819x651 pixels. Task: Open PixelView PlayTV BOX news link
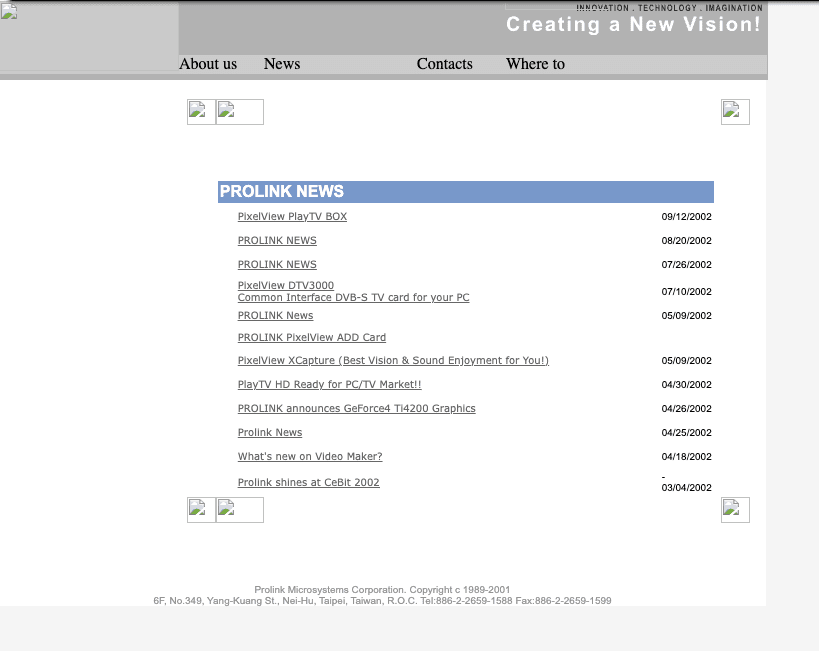pyautogui.click(x=292, y=216)
